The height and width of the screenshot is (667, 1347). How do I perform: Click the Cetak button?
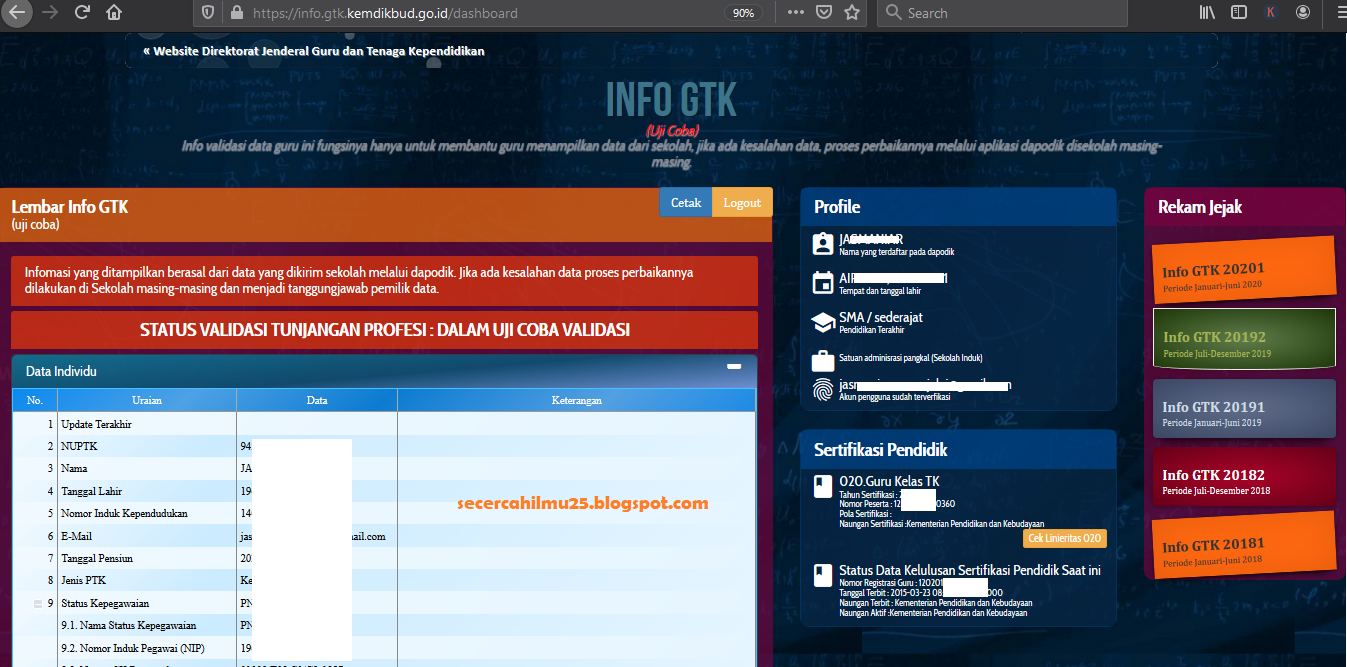click(686, 202)
